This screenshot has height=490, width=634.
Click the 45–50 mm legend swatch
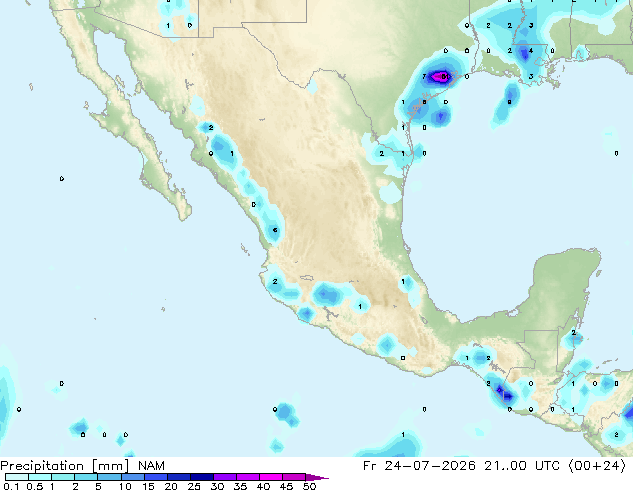(x=294, y=477)
